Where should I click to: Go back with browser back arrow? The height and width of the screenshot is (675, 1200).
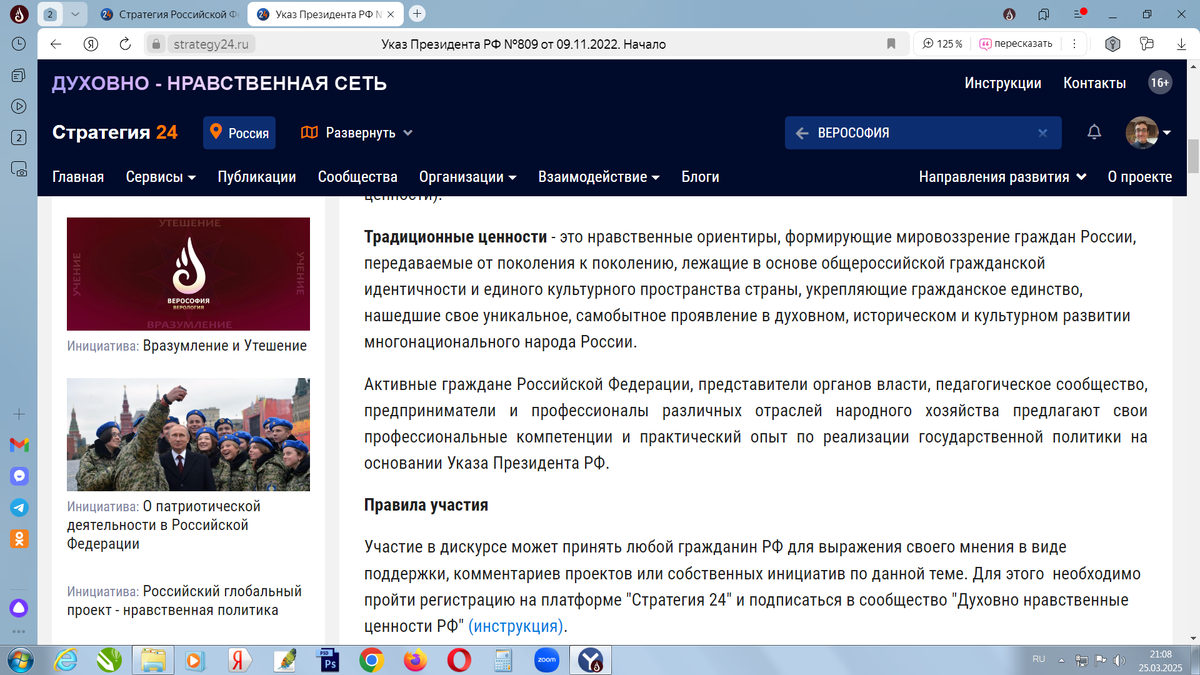coord(56,44)
